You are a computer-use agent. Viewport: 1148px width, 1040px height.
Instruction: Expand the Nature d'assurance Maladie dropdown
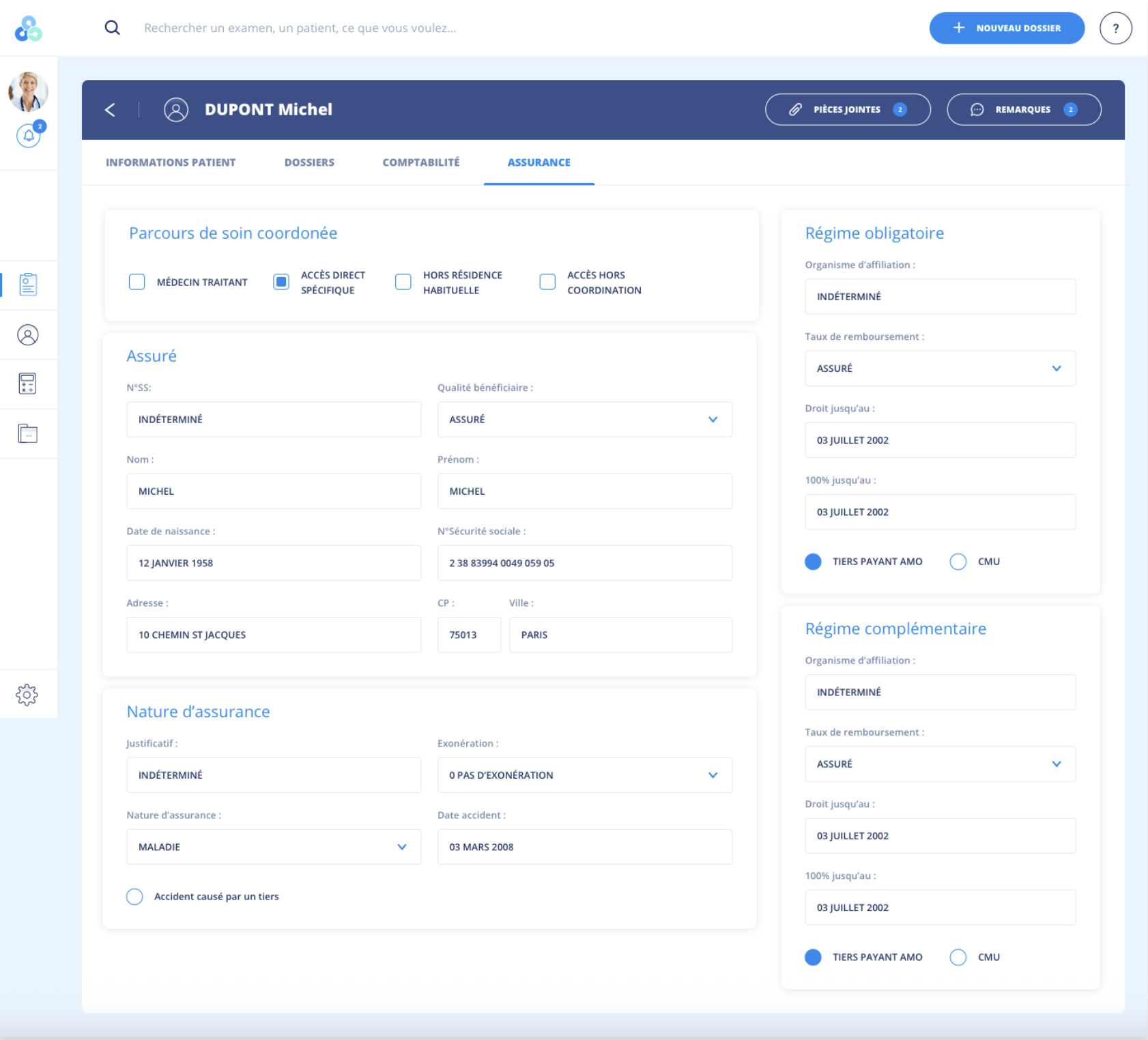401,847
